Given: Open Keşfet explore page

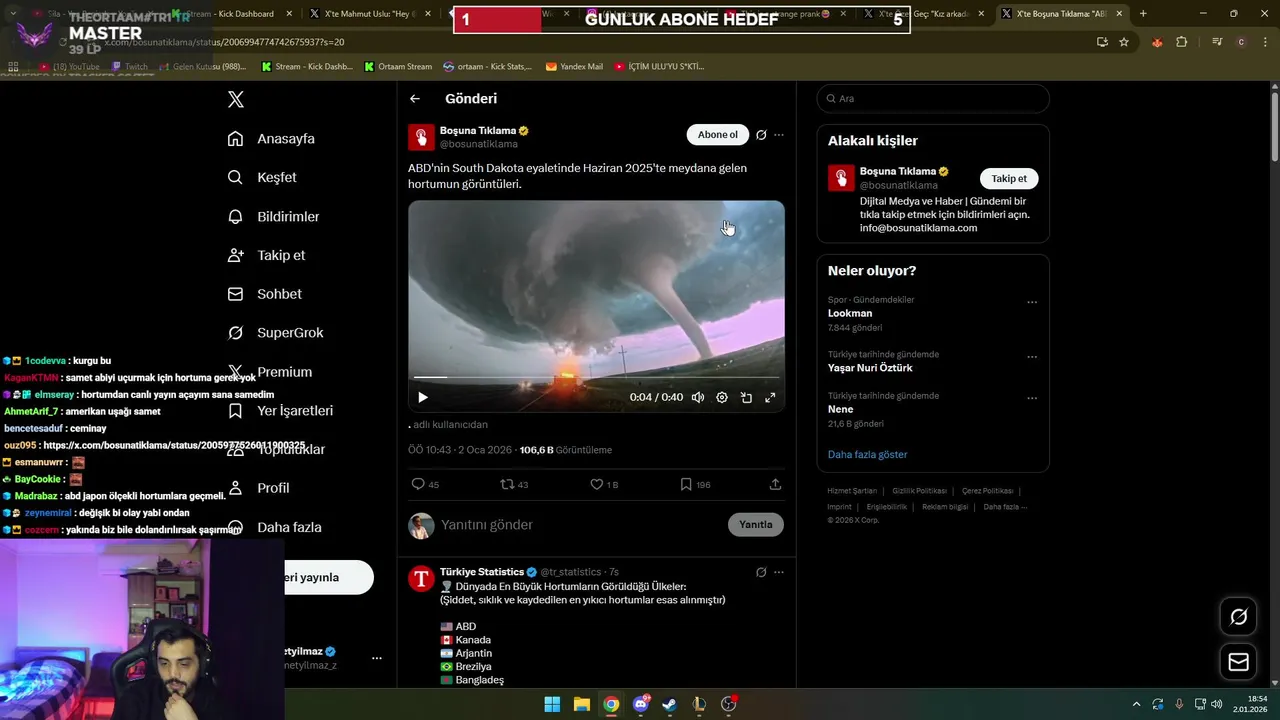Looking at the screenshot, I should [262, 177].
